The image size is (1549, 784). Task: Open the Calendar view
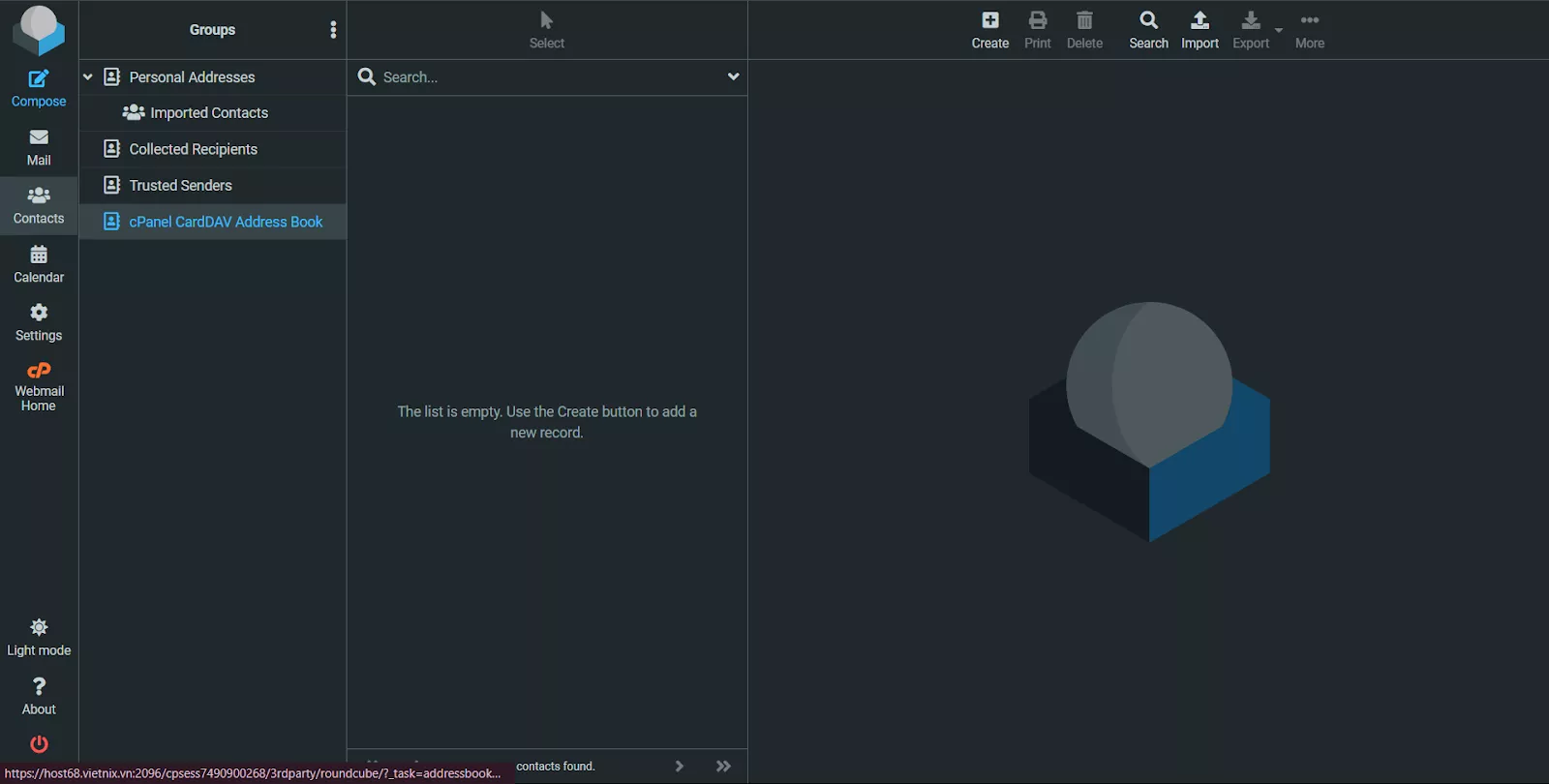[39, 264]
